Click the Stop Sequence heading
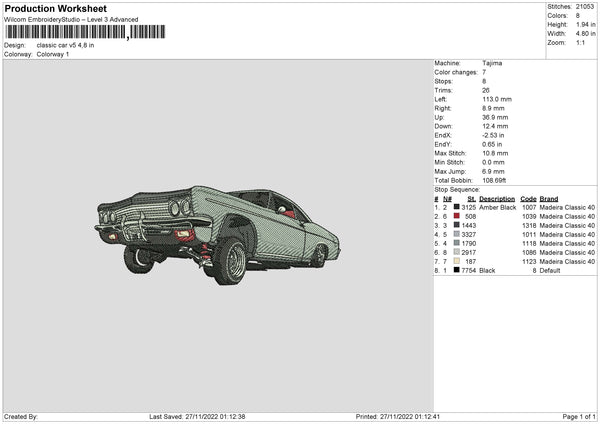The width and height of the screenshot is (600, 424). coord(457,188)
